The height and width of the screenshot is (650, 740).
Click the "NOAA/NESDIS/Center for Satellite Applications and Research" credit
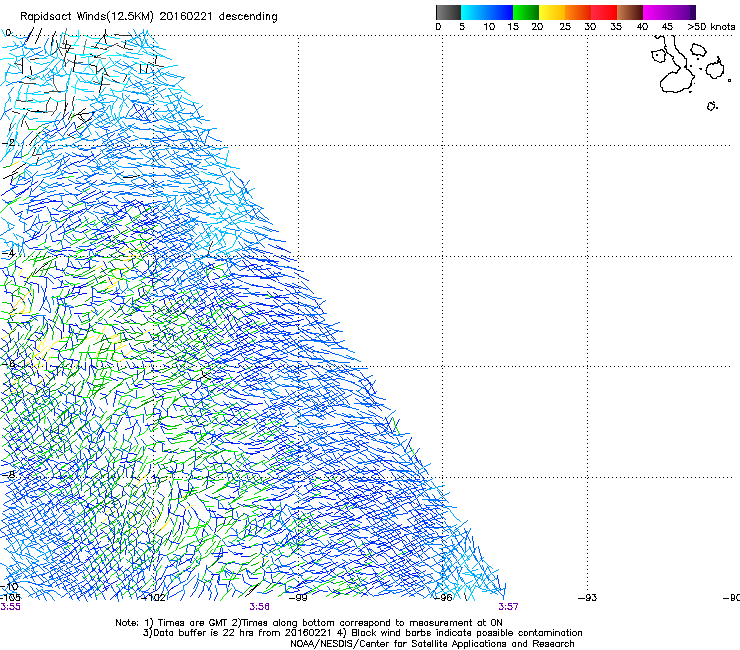click(x=432, y=643)
